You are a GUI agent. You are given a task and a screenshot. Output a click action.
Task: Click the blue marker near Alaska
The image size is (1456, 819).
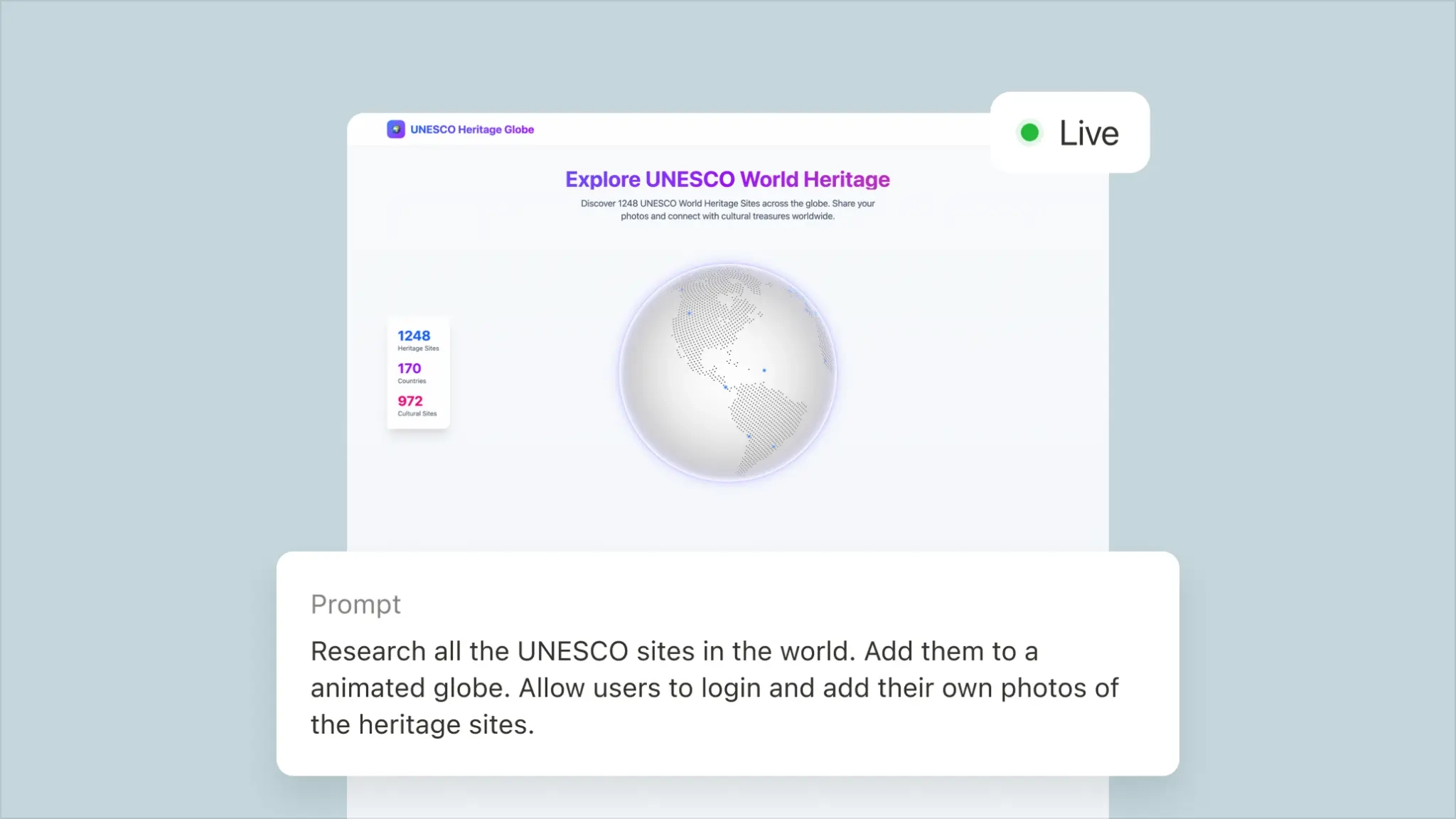681,289
